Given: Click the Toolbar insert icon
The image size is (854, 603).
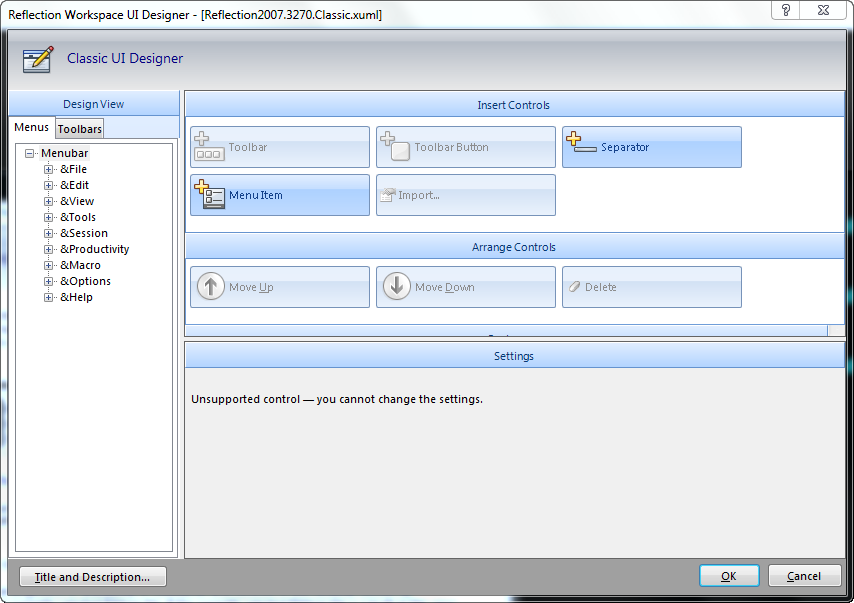Looking at the screenshot, I should coord(209,147).
